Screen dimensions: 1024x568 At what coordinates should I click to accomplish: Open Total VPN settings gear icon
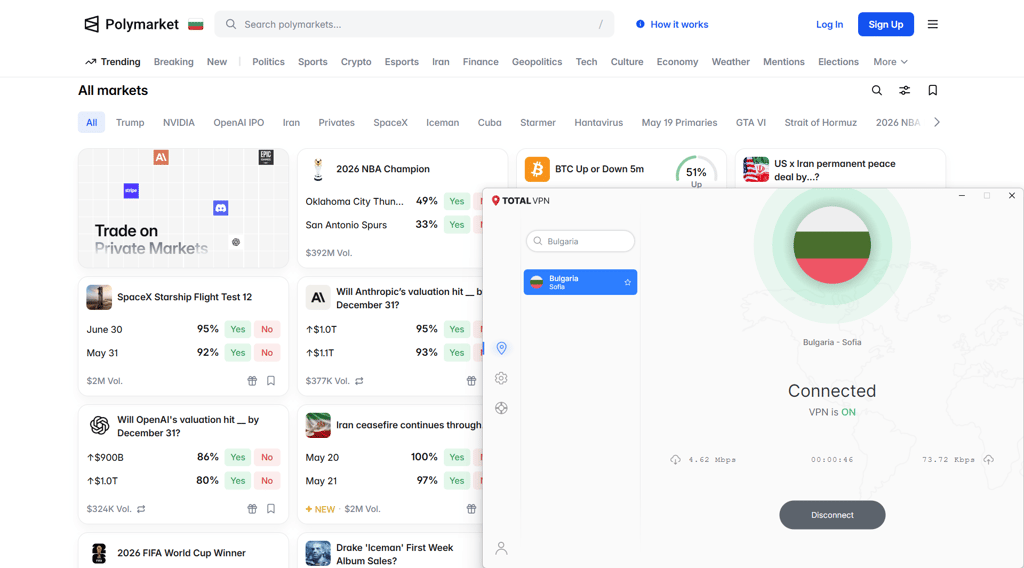pyautogui.click(x=501, y=378)
